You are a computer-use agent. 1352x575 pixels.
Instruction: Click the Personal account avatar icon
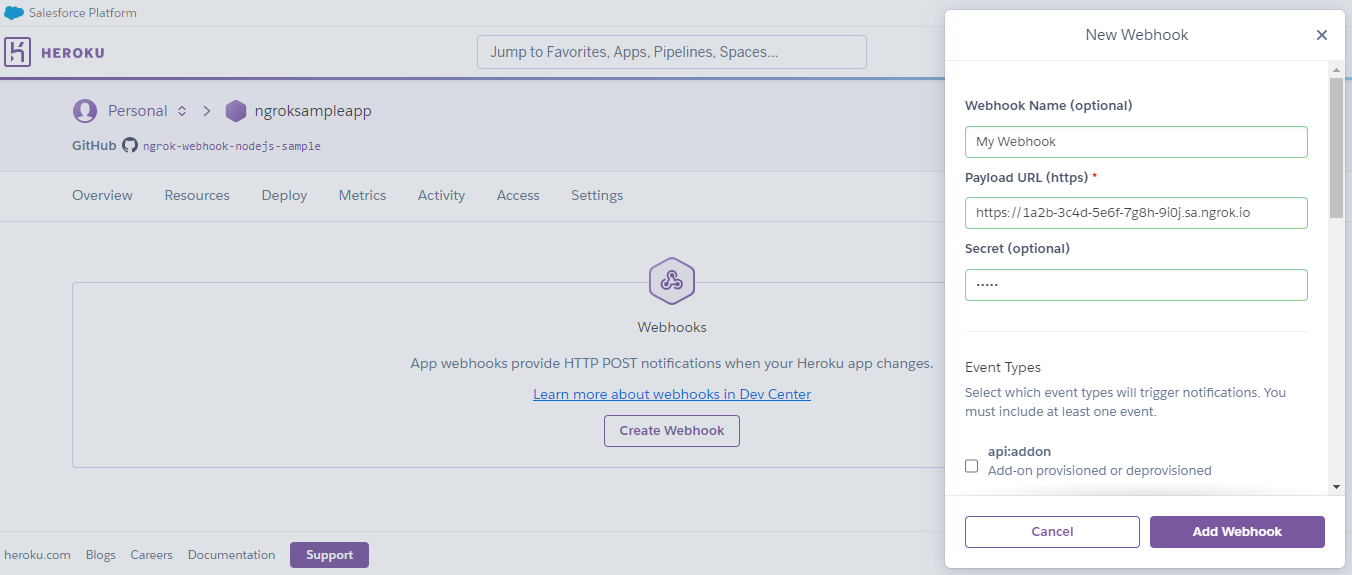coord(85,111)
